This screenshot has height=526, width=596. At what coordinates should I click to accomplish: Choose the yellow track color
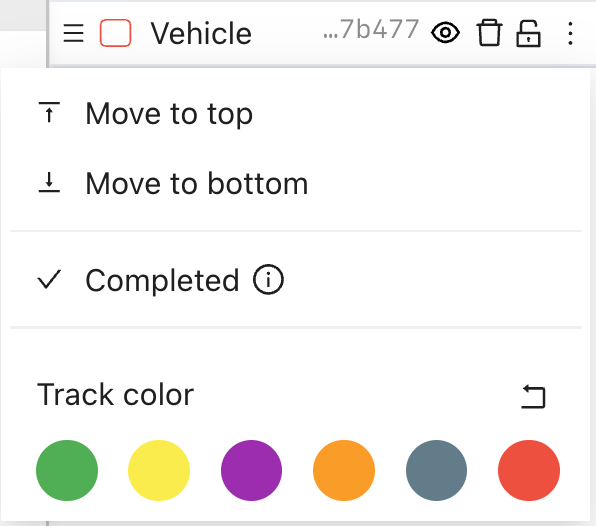click(x=159, y=471)
